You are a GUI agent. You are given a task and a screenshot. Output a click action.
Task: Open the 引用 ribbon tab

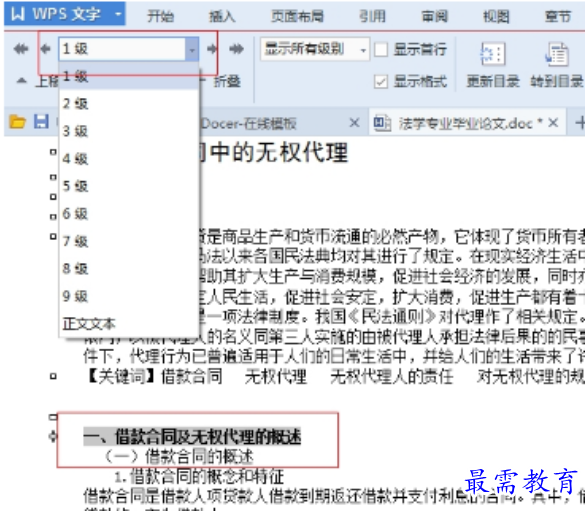tap(372, 16)
